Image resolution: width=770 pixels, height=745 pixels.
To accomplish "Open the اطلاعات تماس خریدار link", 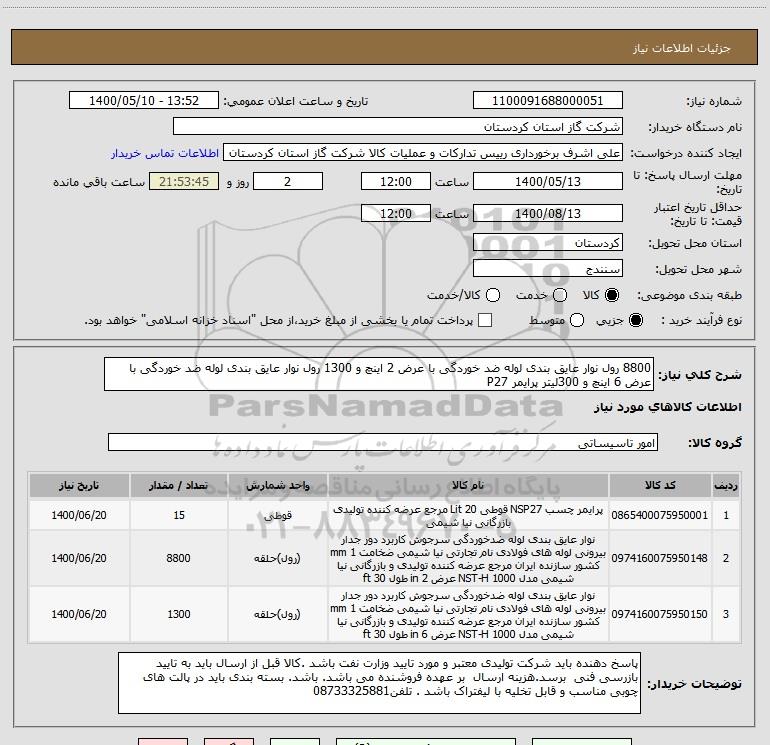I will [x=165, y=153].
